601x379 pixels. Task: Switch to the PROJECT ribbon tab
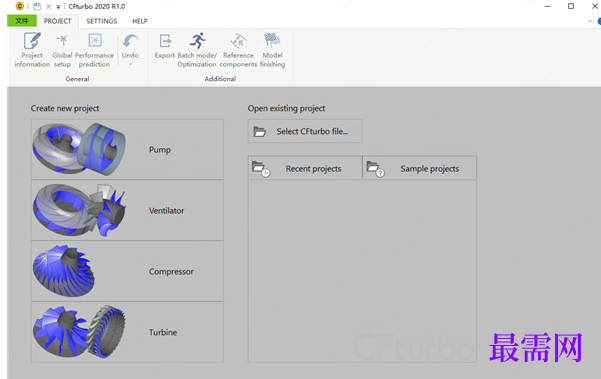57,21
